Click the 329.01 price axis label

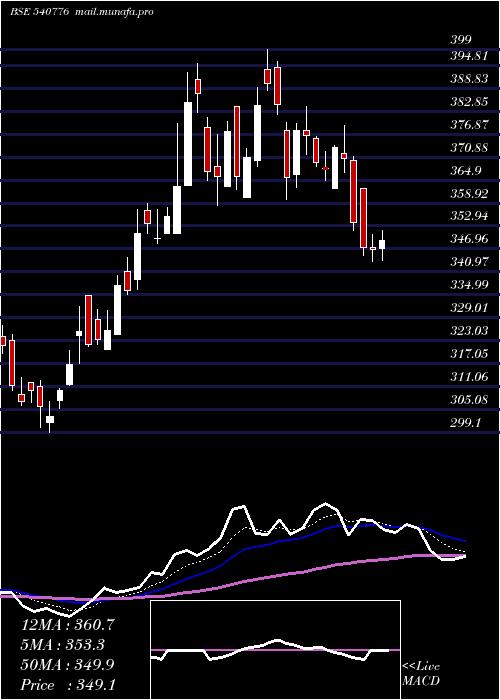pyautogui.click(x=468, y=308)
